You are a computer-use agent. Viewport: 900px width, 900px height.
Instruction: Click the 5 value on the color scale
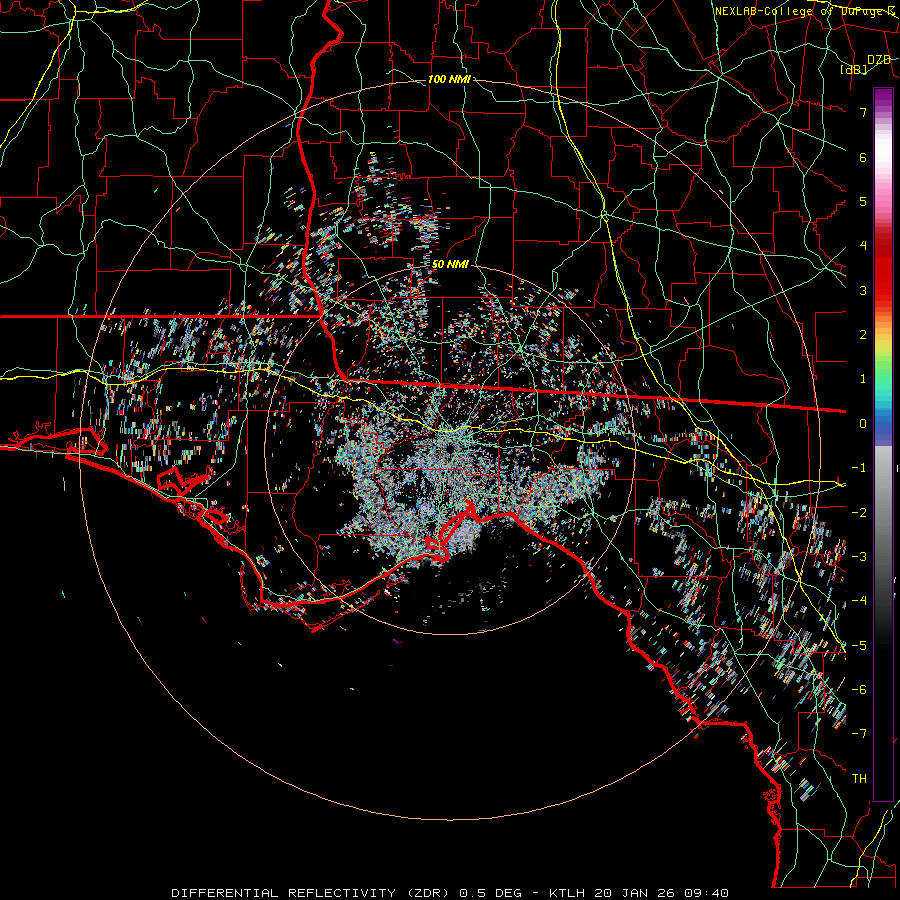click(x=863, y=201)
